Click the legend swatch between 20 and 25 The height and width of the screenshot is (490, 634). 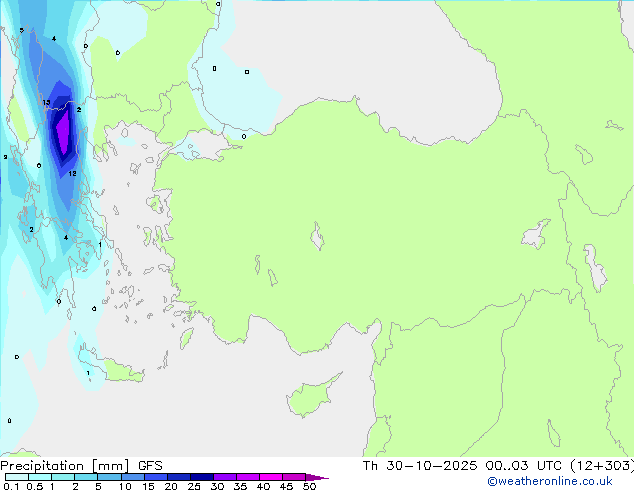[179, 477]
